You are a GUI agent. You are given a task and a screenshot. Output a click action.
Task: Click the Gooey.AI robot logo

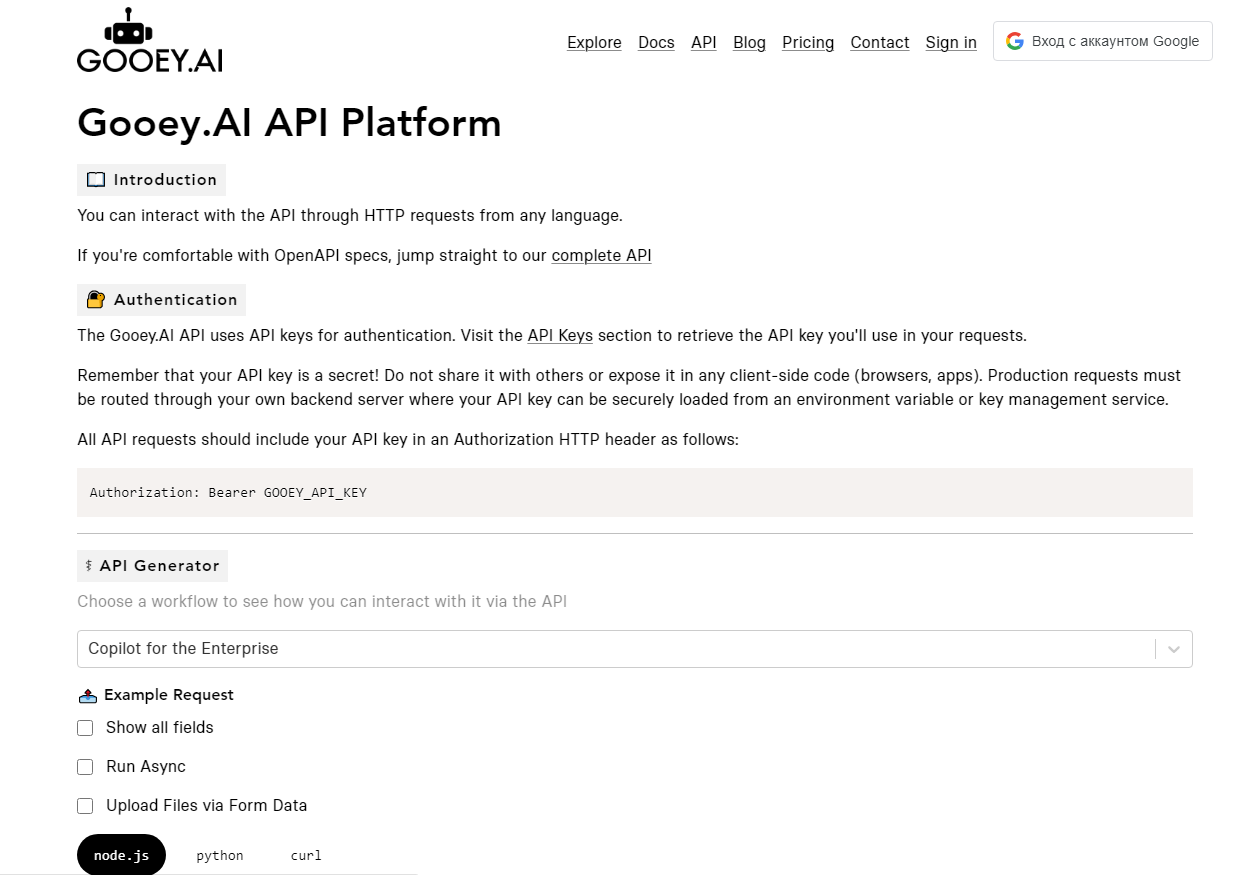click(149, 40)
